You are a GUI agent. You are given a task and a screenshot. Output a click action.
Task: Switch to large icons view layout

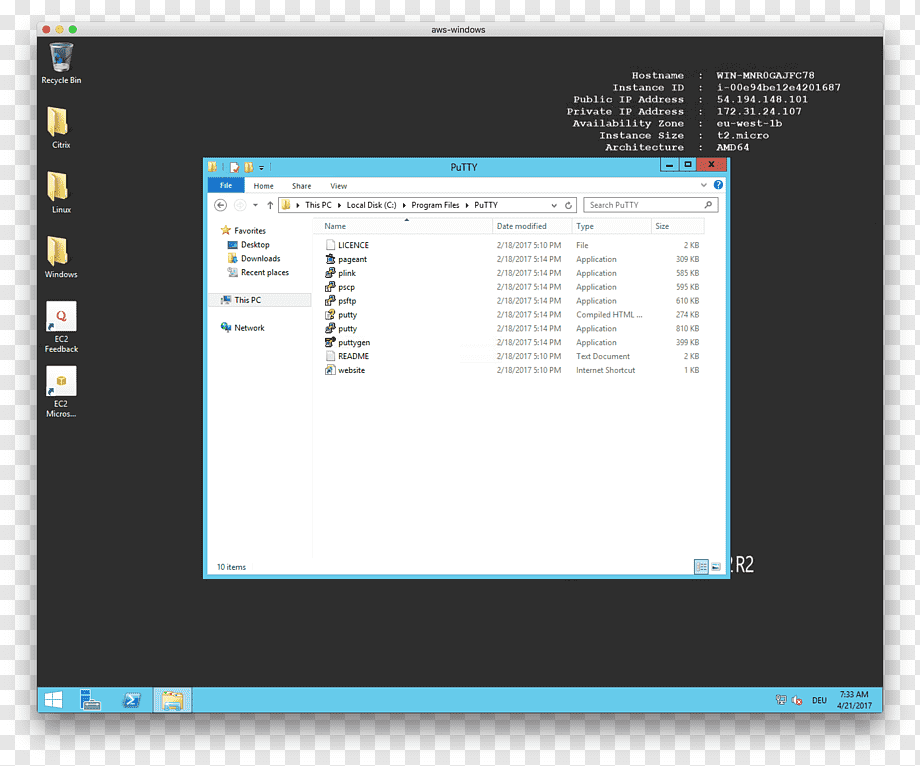pyautogui.click(x=716, y=567)
